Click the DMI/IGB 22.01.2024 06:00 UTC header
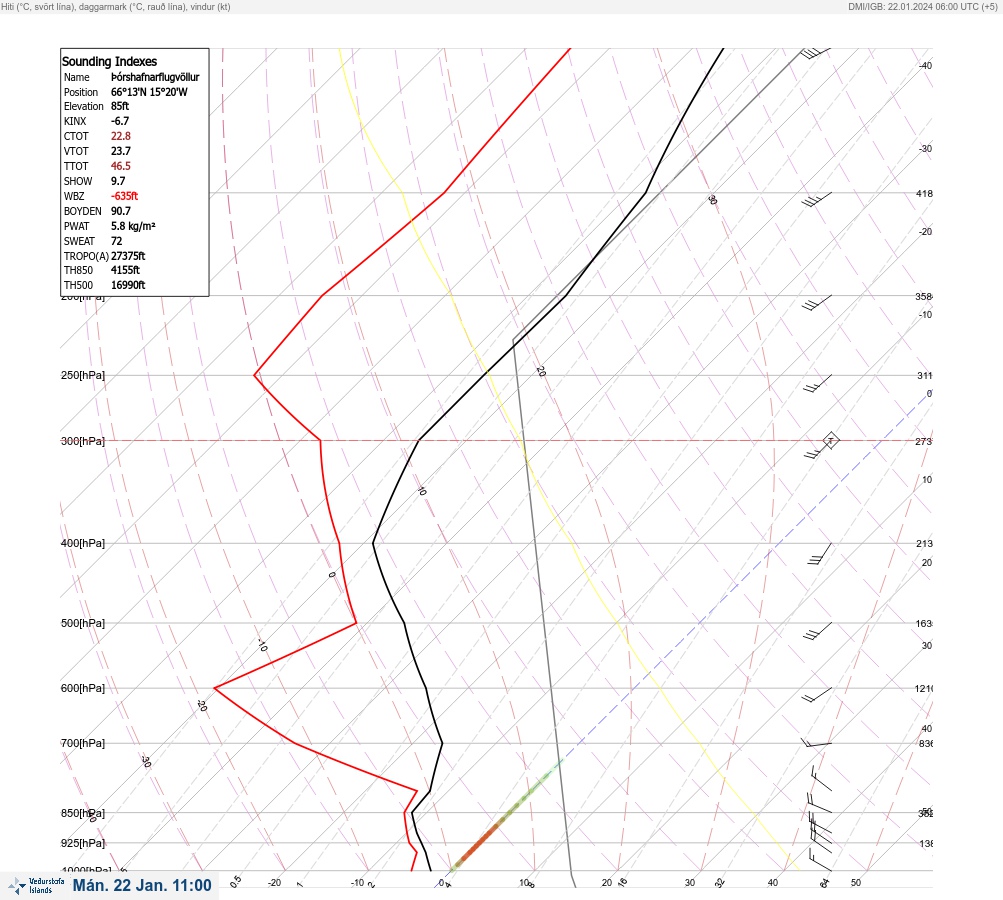 pos(923,6)
